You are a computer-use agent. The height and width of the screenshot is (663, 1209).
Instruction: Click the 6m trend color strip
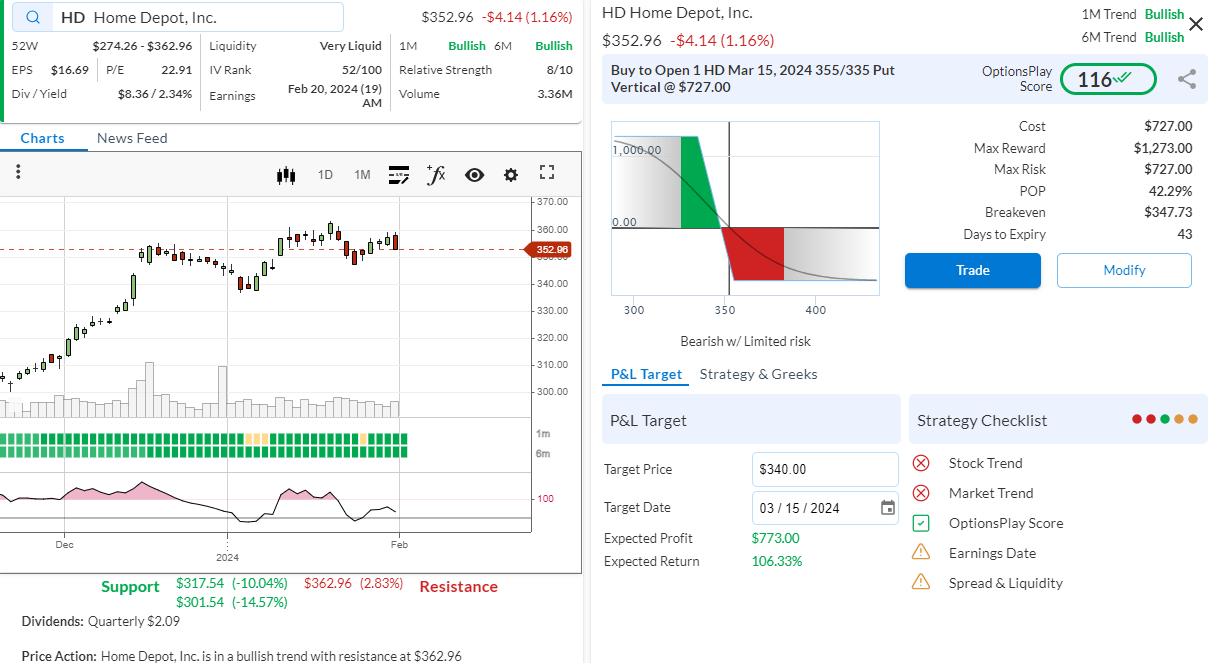pos(204,452)
